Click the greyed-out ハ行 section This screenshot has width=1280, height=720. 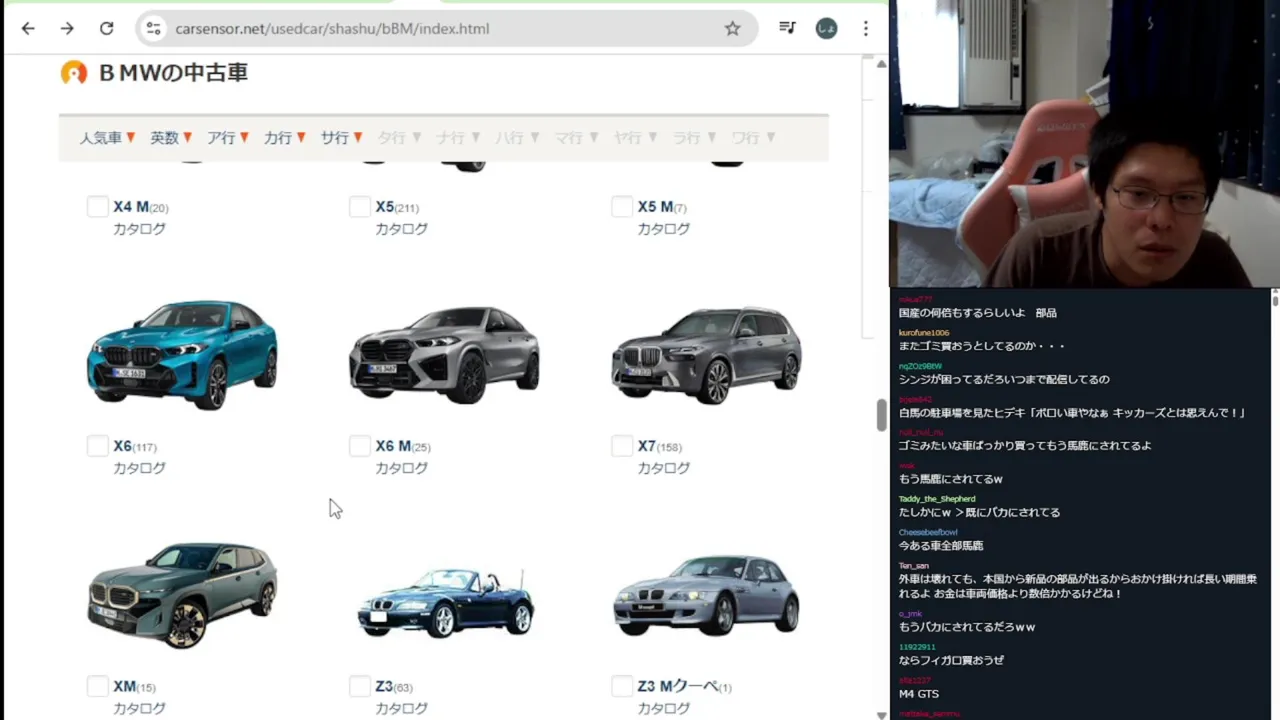click(x=517, y=138)
